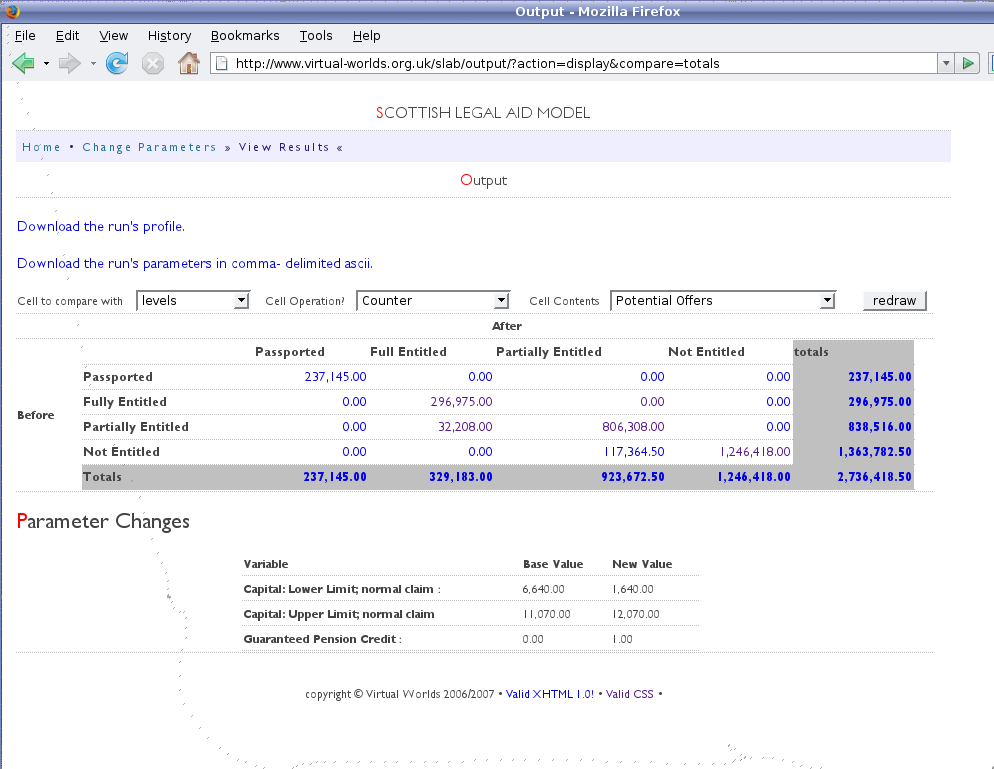Click the Valid XHTML 1.0 footer link
This screenshot has height=769, width=994.
click(550, 694)
